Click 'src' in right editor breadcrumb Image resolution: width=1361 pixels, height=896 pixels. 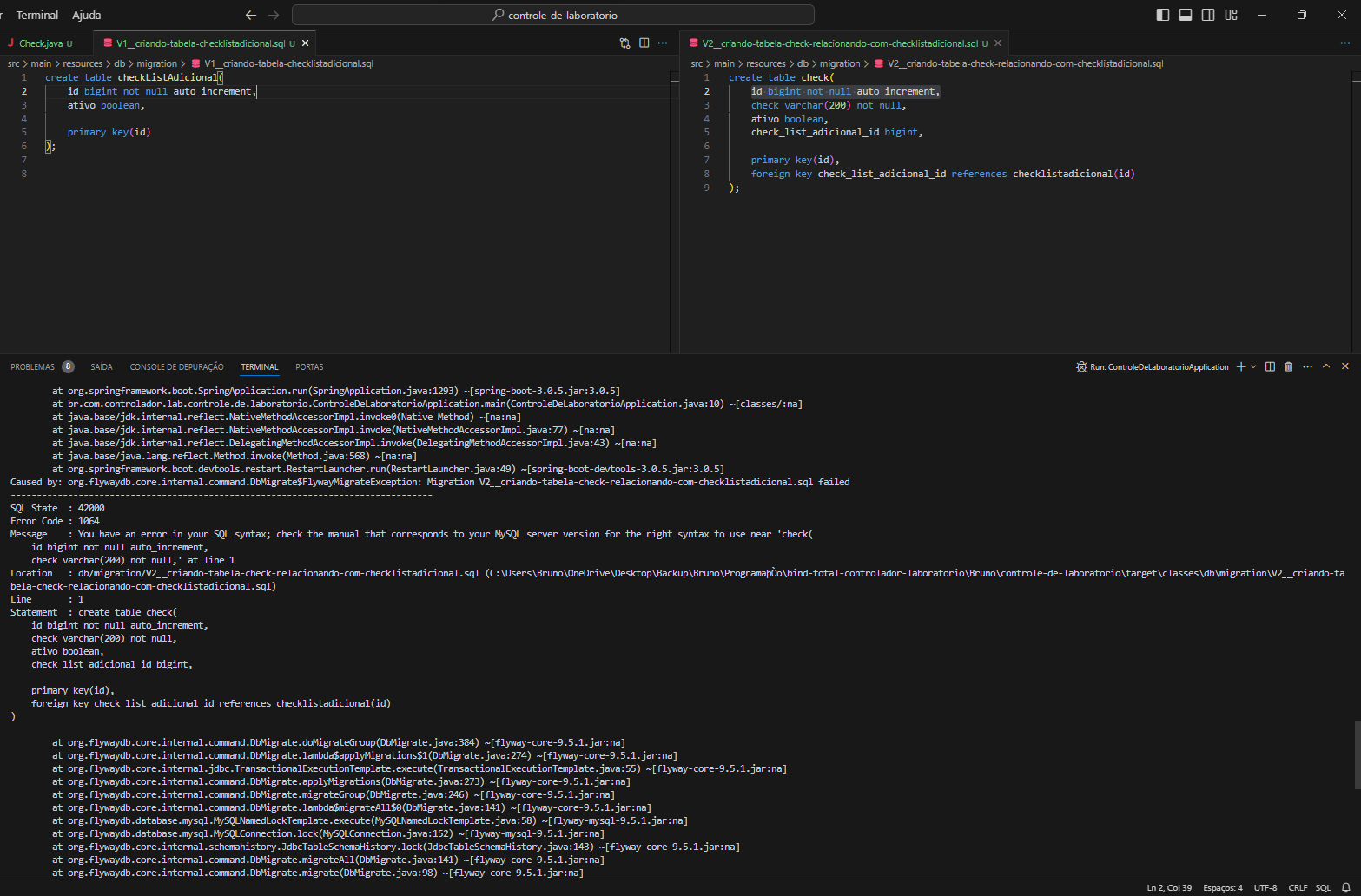click(x=697, y=63)
